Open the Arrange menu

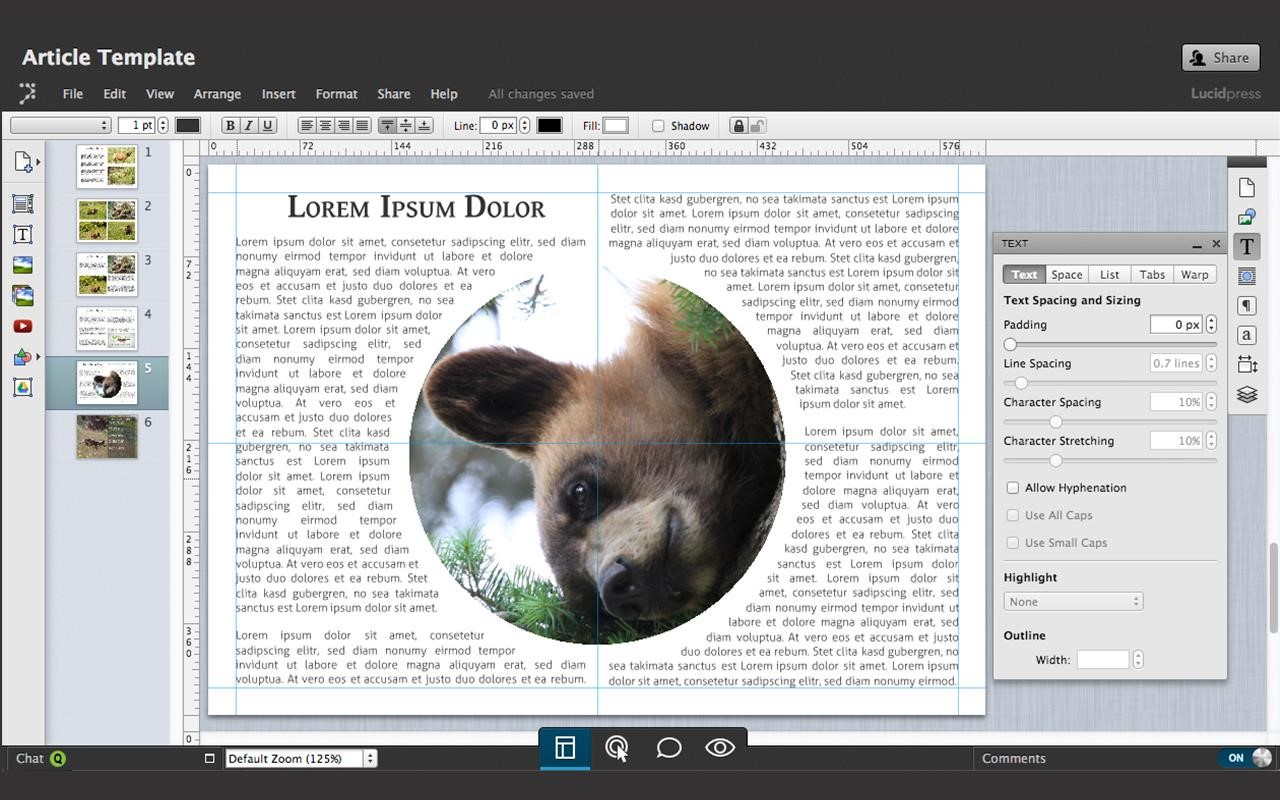pyautogui.click(x=217, y=94)
